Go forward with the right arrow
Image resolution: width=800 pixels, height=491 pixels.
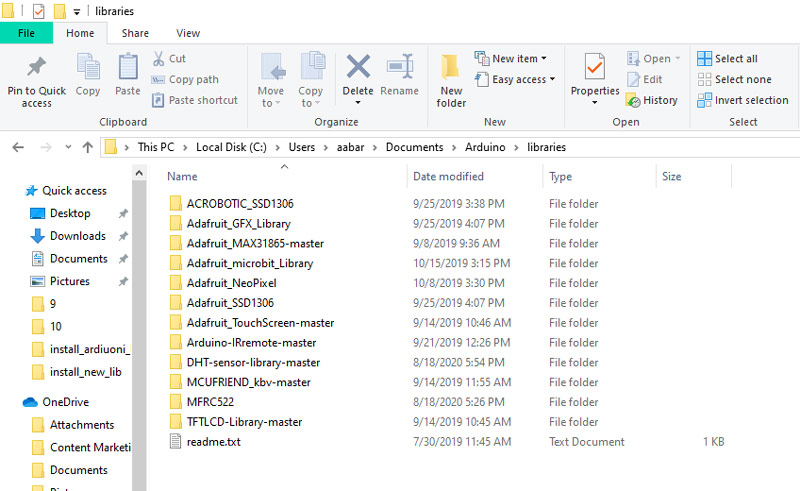point(46,148)
